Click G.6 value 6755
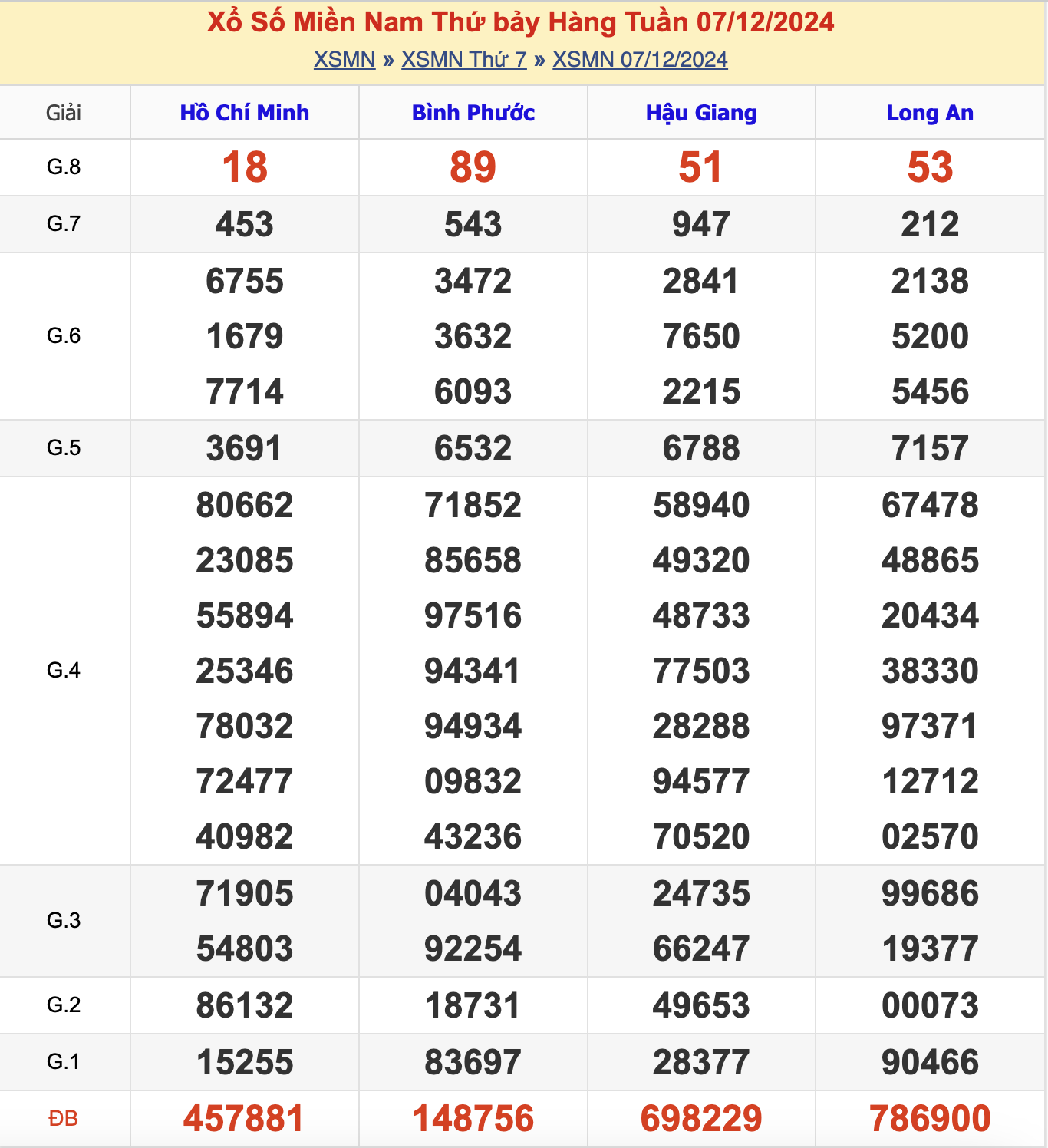This screenshot has width=1048, height=1148. point(245,281)
